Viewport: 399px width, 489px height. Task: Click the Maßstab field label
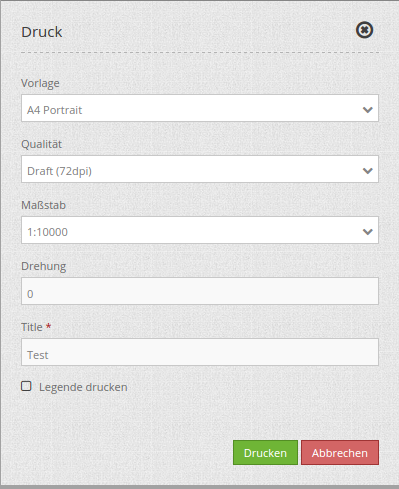tap(44, 205)
